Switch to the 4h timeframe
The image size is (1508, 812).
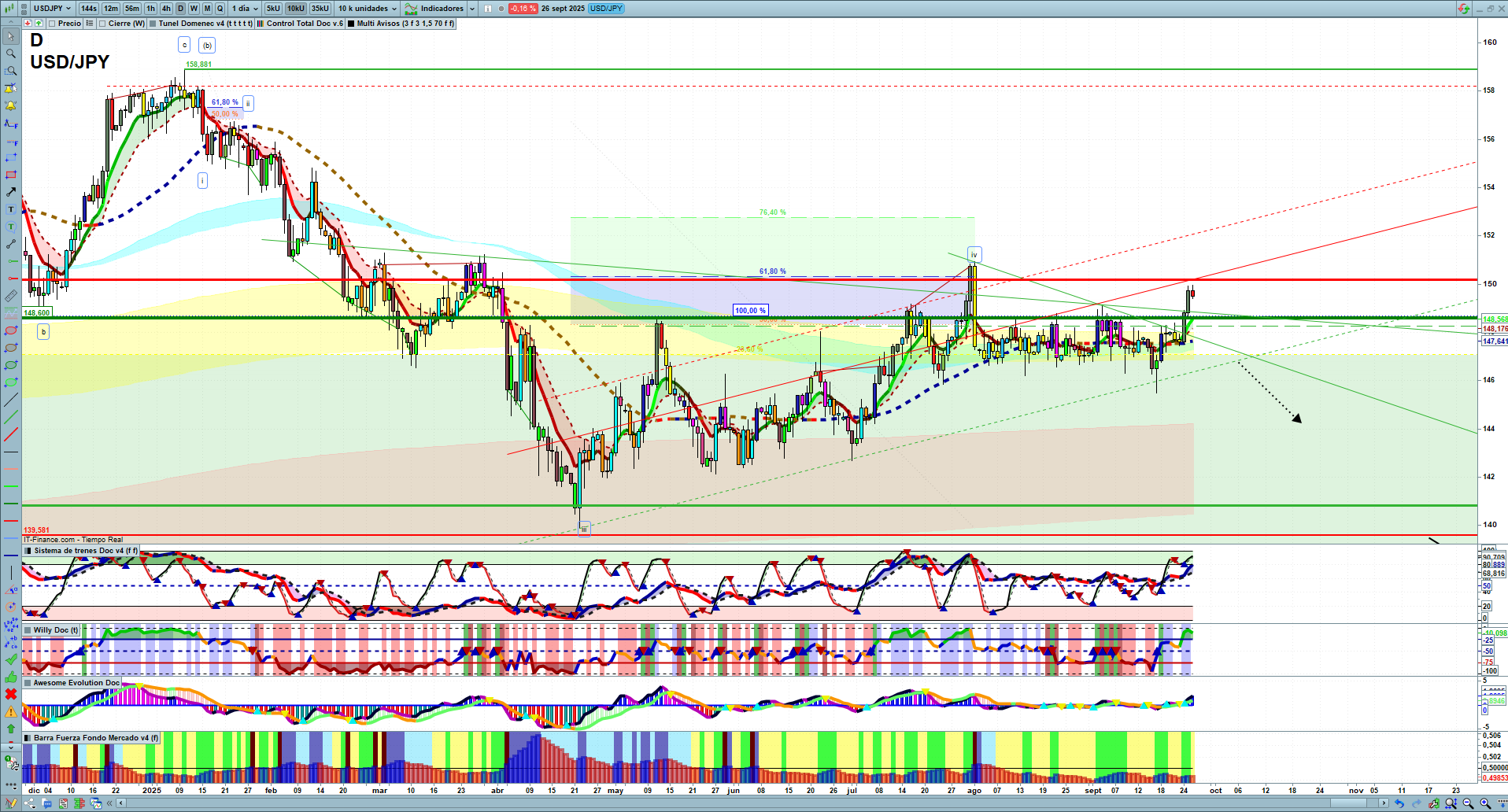pos(166,9)
